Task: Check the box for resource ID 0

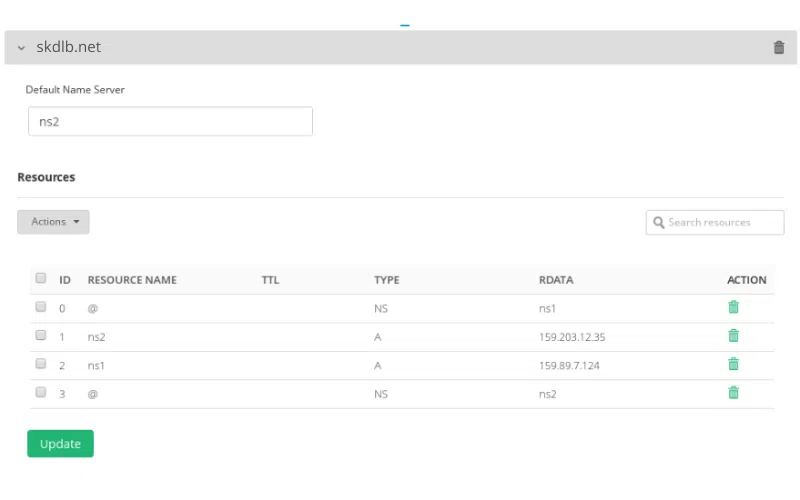Action: click(x=41, y=308)
